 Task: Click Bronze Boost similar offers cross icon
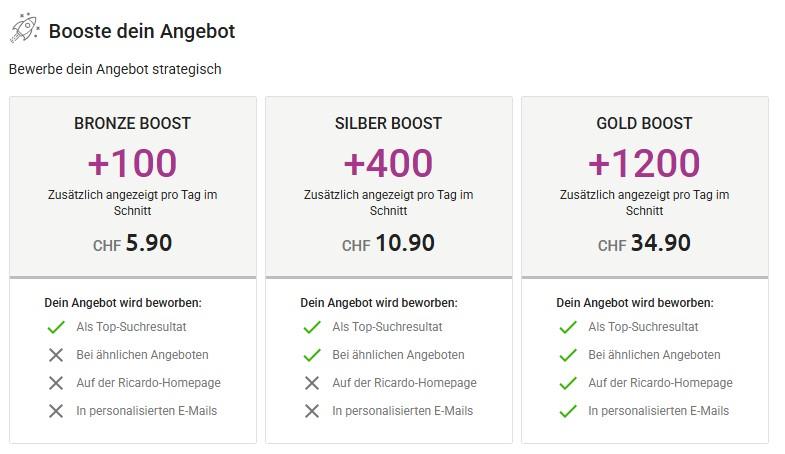click(x=55, y=355)
